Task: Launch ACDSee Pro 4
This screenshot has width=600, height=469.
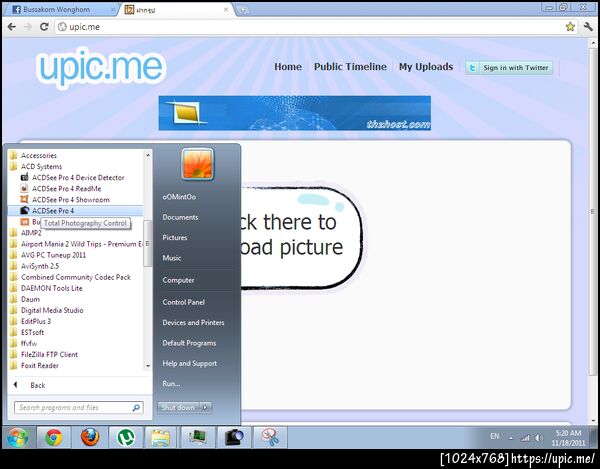Action: 76,211
